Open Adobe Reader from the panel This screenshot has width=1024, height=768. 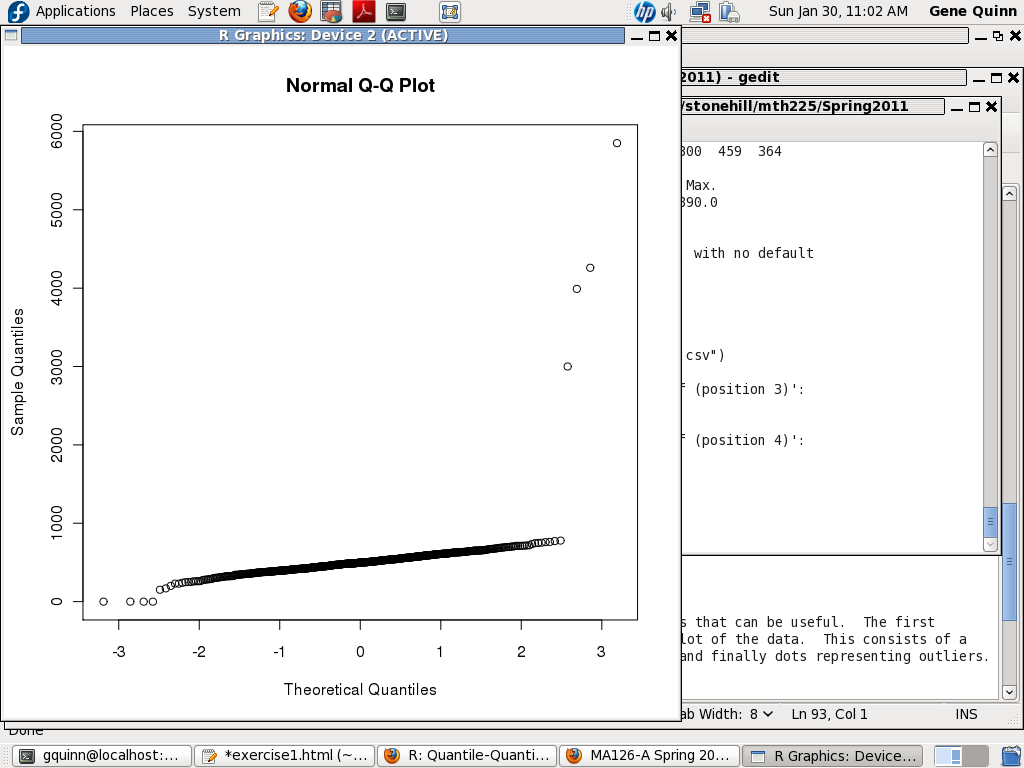pos(364,12)
